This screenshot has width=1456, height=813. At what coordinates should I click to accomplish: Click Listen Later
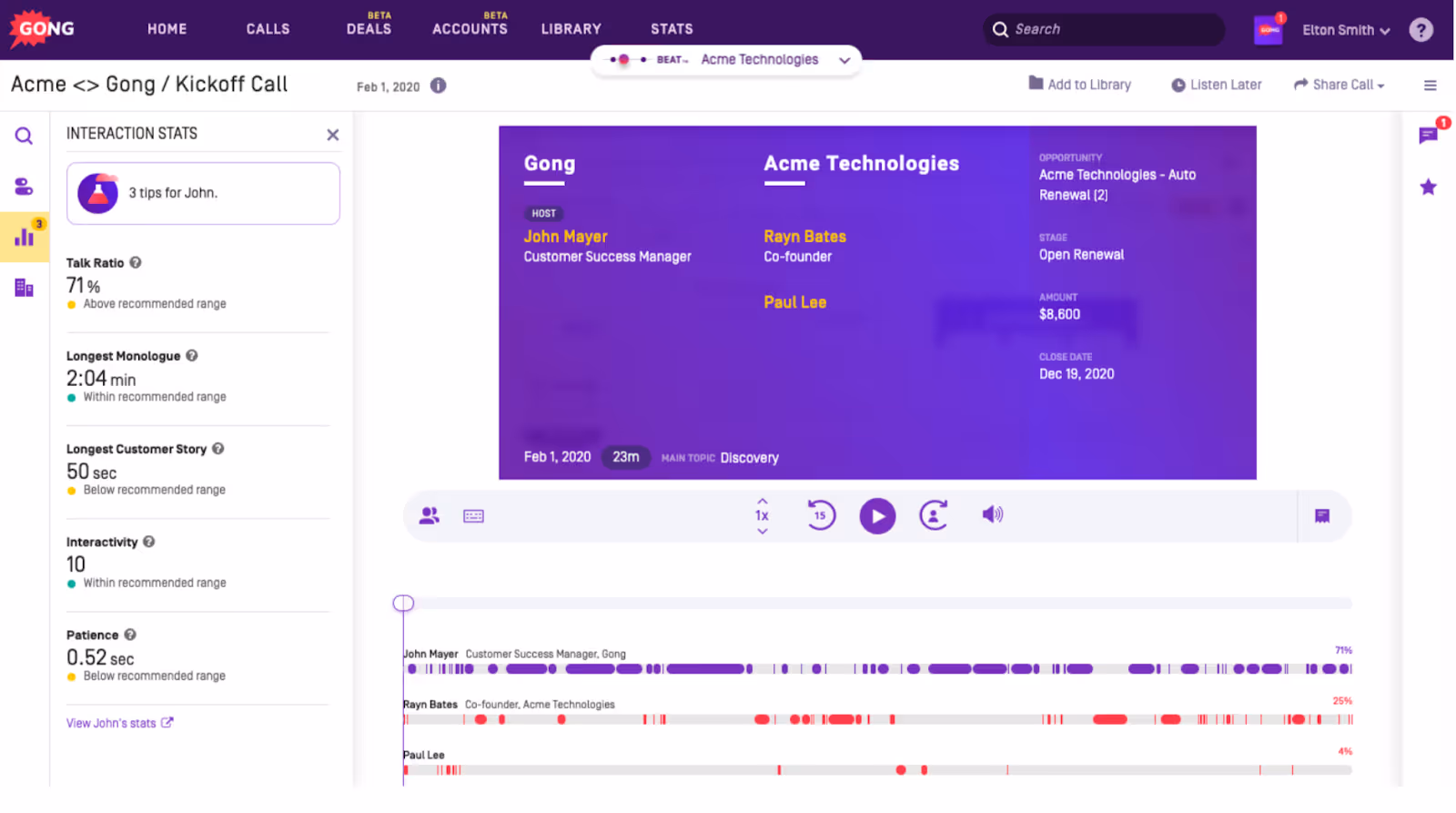tap(1216, 85)
